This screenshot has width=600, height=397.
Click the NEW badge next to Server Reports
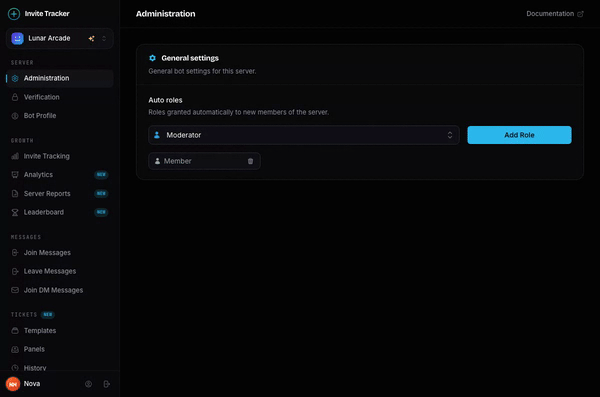[101, 194]
